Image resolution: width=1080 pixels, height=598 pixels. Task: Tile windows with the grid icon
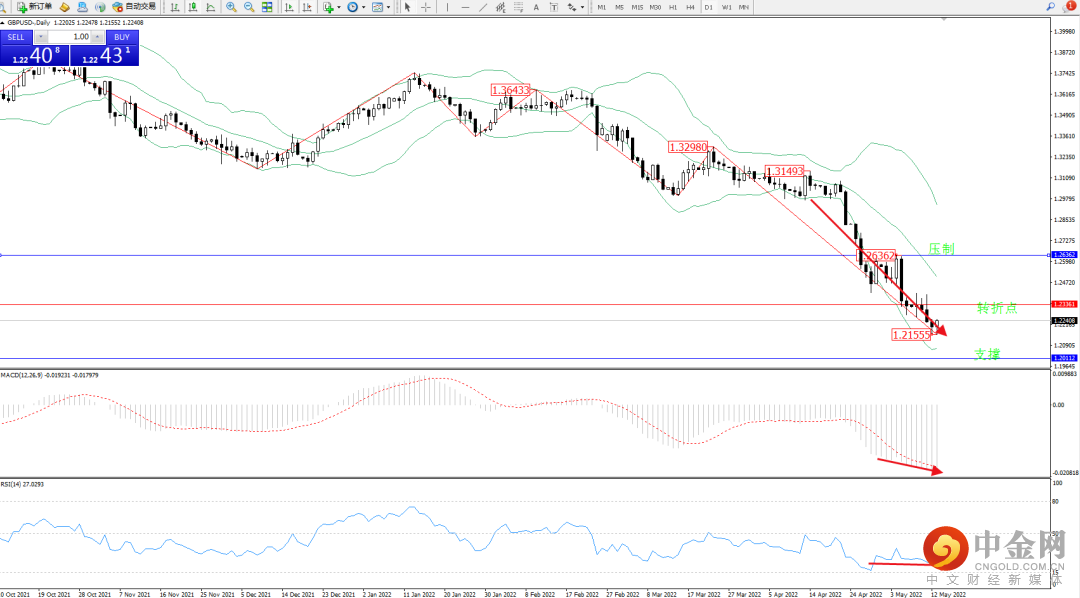tap(267, 7)
